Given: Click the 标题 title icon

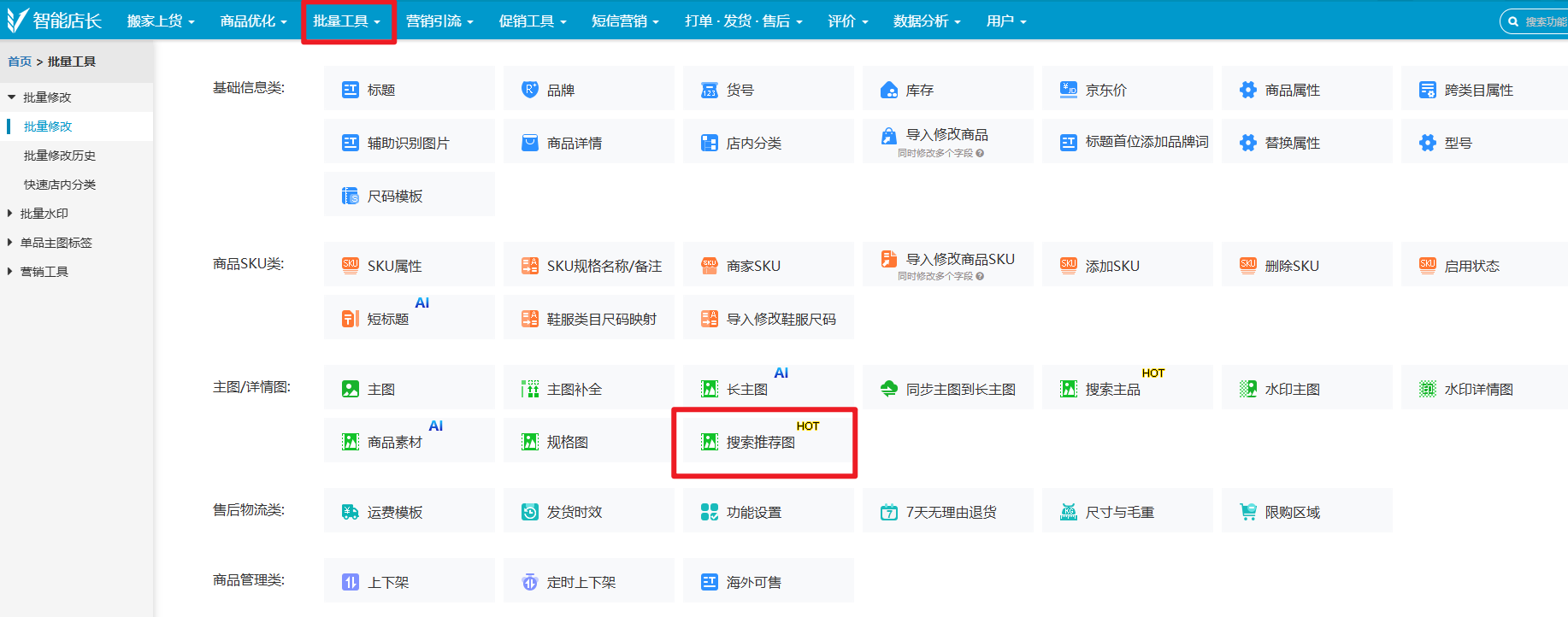Looking at the screenshot, I should 351,90.
